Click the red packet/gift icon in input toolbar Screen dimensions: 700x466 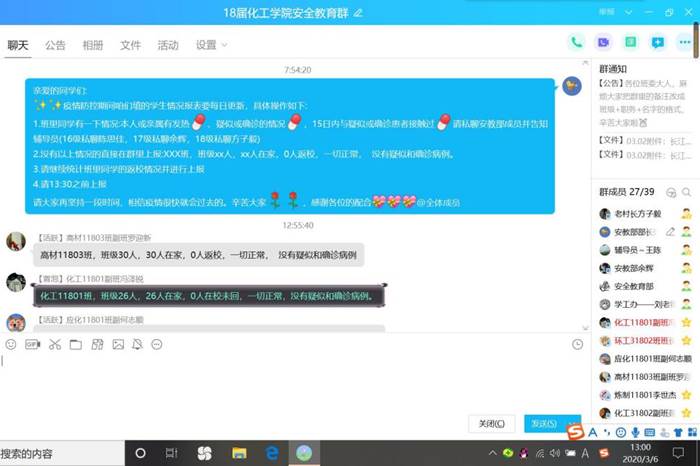click(x=97, y=344)
